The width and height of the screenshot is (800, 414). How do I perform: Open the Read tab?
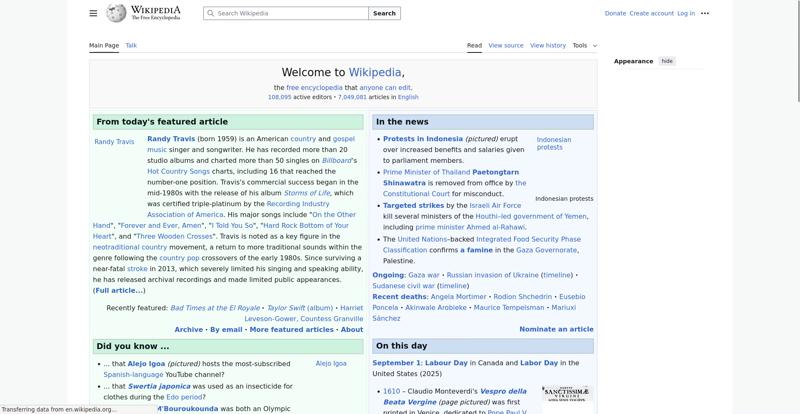[474, 45]
